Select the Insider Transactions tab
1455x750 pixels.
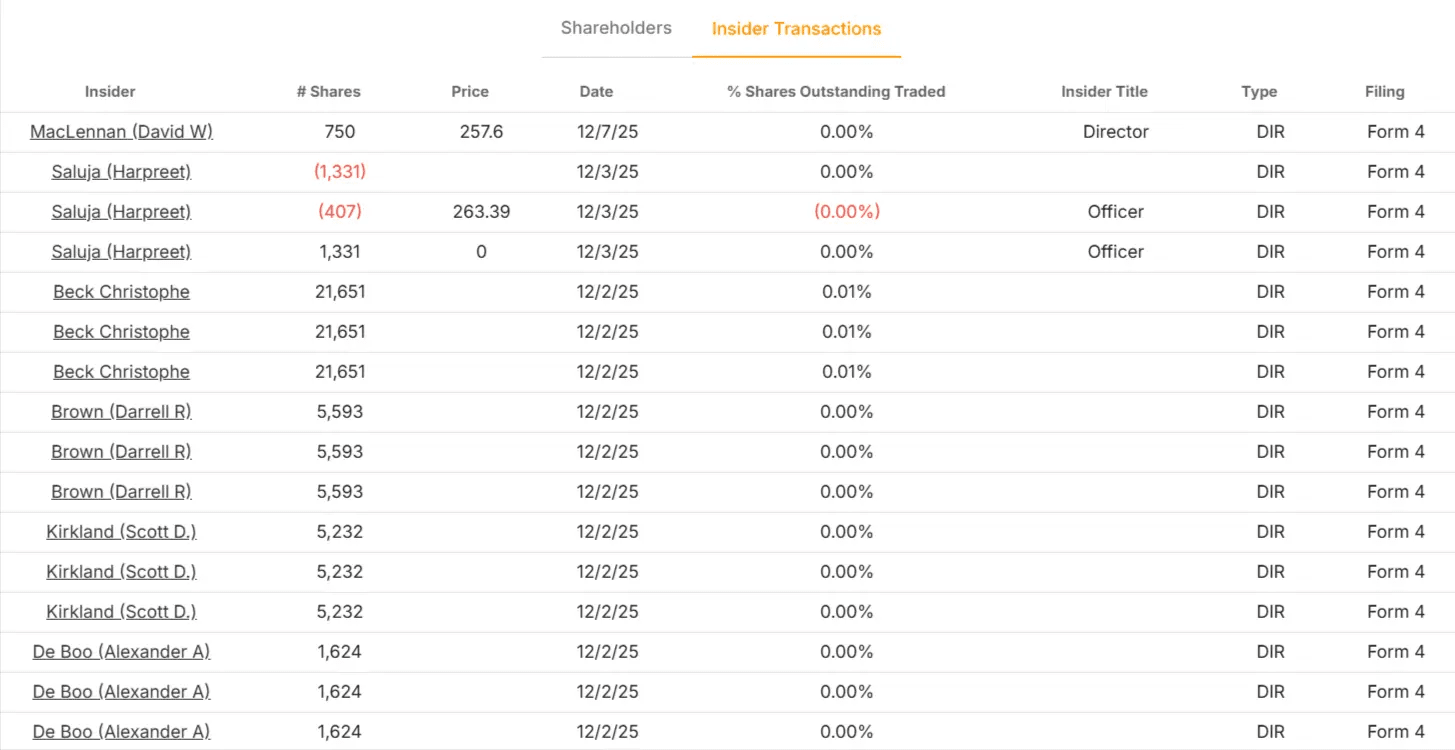[x=796, y=29]
